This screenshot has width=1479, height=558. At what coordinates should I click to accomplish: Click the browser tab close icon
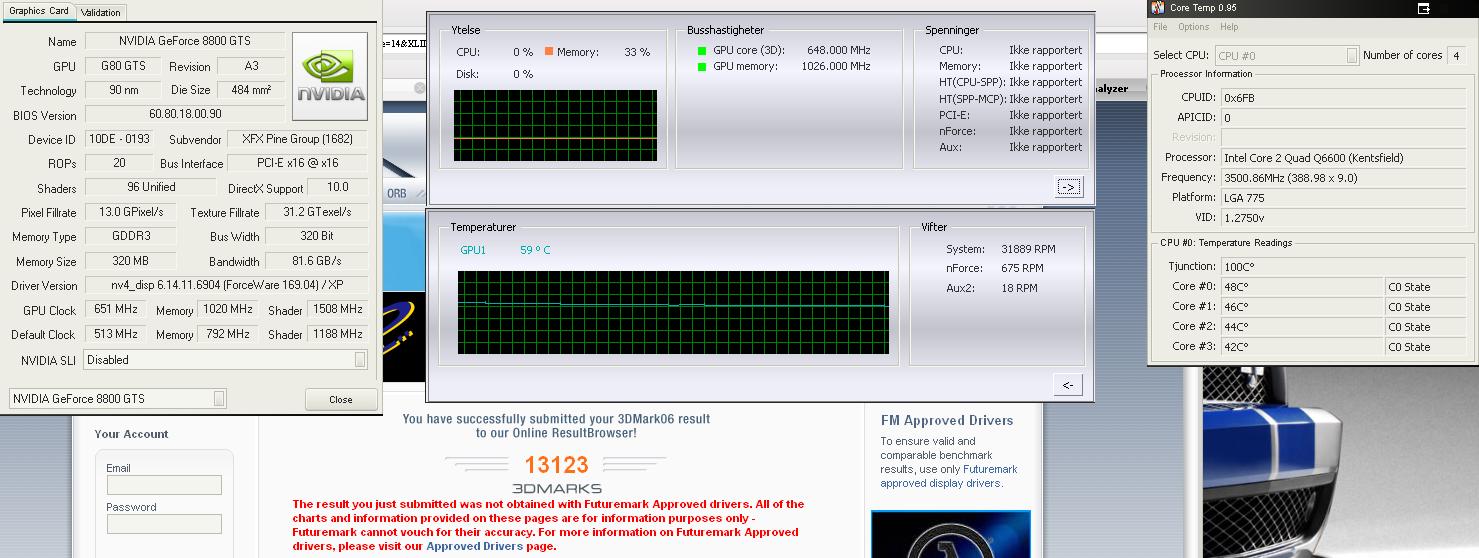(420, 89)
